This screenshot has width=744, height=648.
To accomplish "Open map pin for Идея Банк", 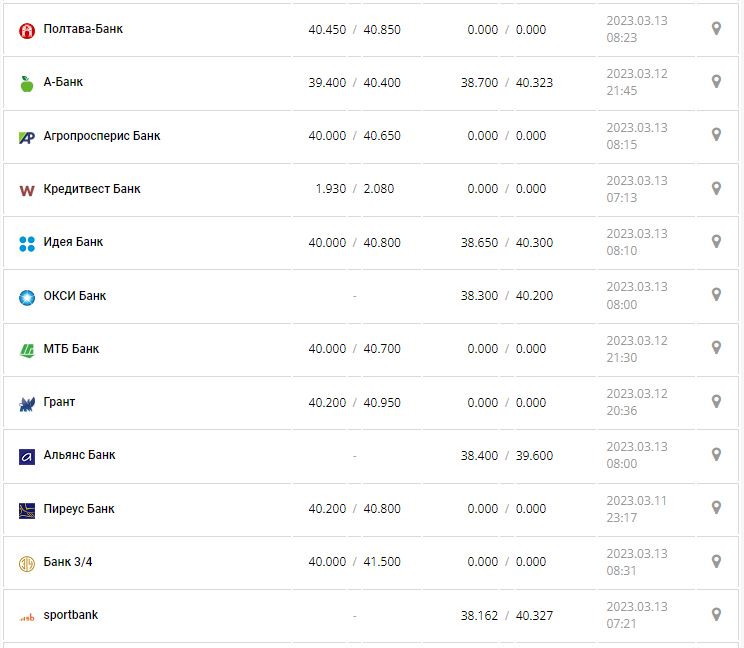I will point(716,241).
